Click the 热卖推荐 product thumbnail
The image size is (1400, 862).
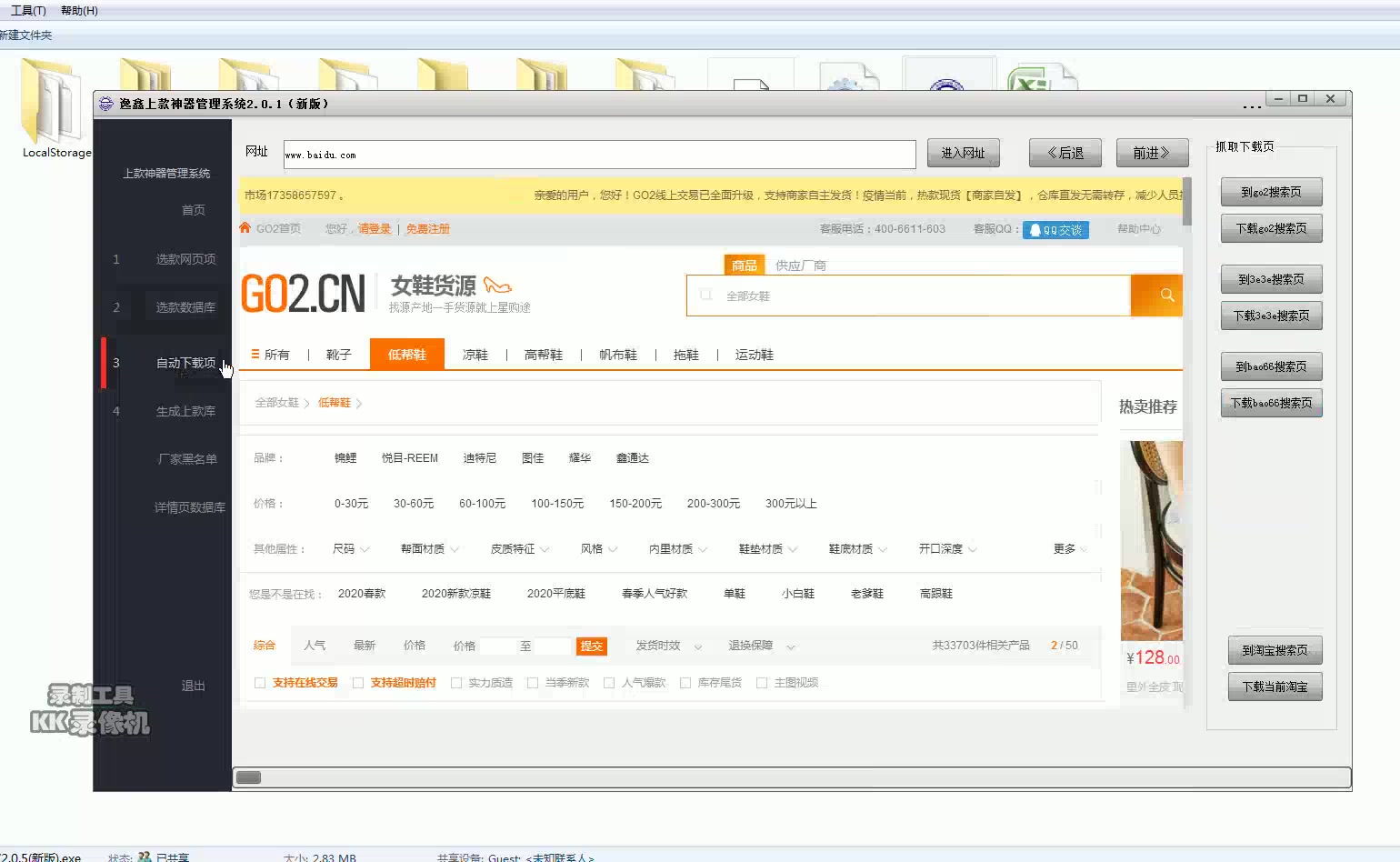tap(1152, 541)
